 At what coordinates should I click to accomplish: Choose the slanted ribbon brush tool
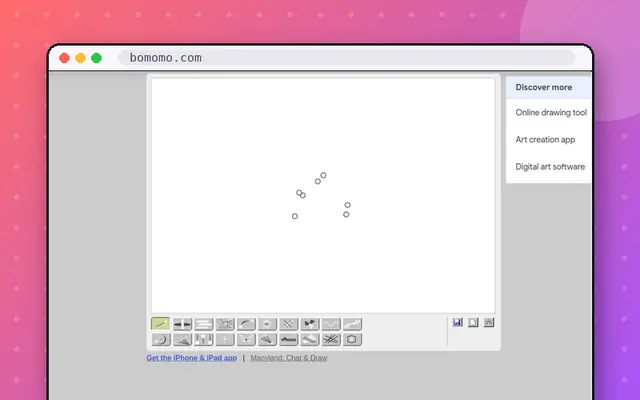(x=310, y=339)
